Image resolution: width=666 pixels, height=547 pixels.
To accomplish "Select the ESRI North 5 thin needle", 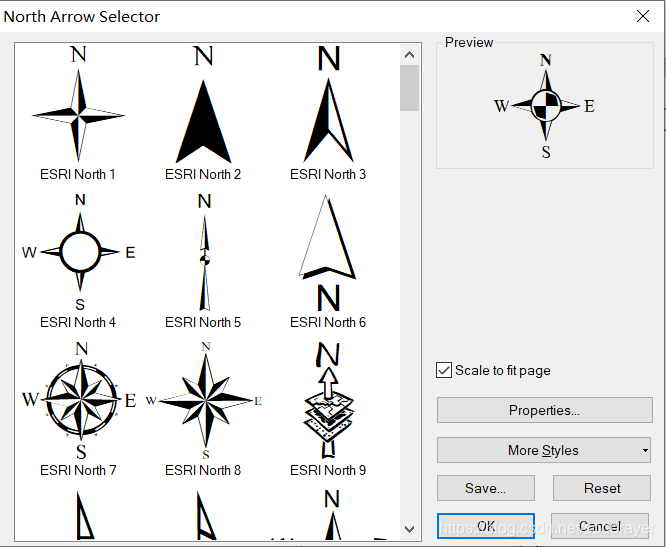I will click(205, 252).
